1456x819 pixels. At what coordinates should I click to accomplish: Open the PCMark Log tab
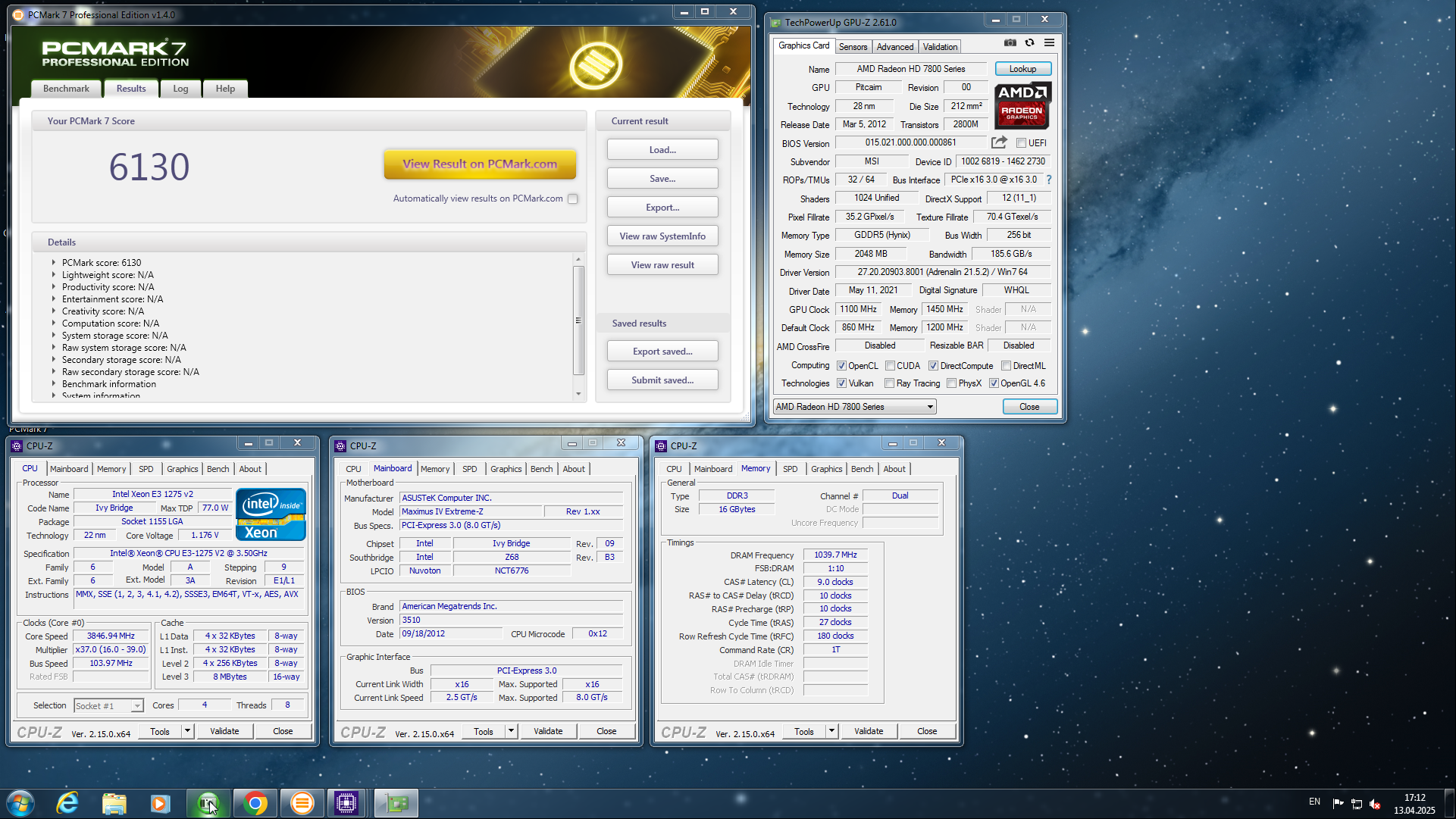coord(180,89)
